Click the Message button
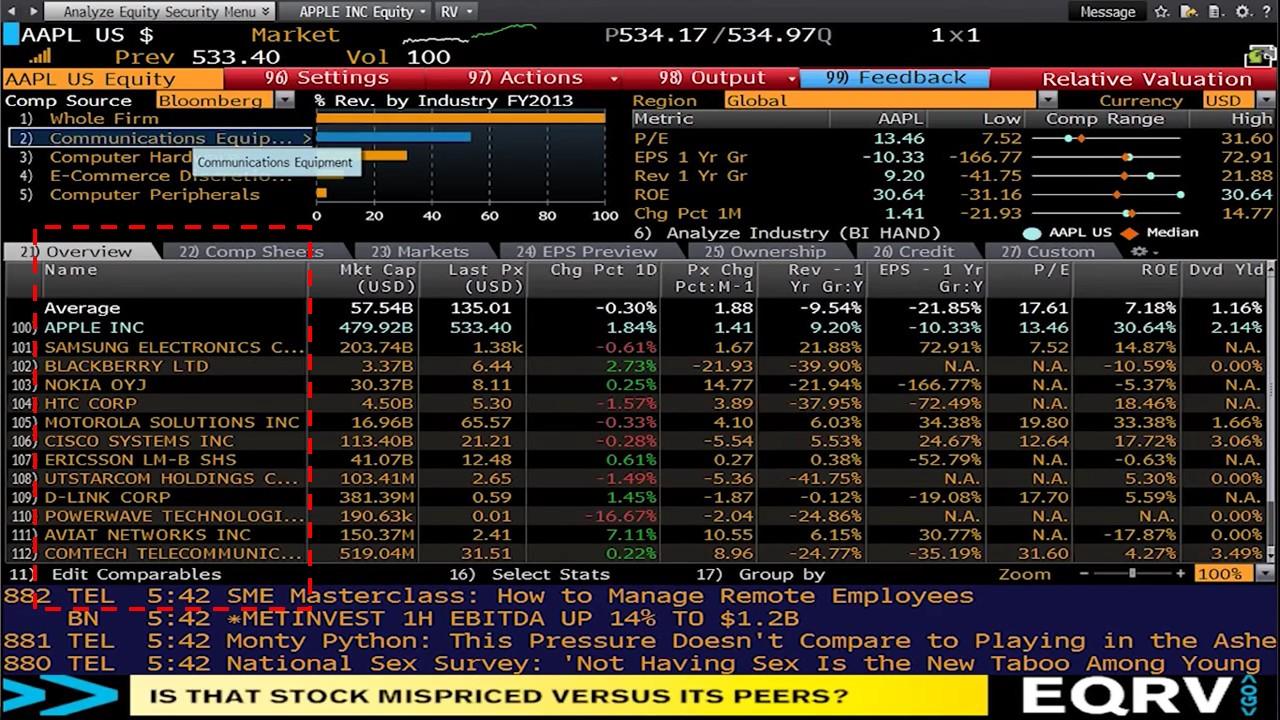Screen dimensions: 1280x720 1108,12
